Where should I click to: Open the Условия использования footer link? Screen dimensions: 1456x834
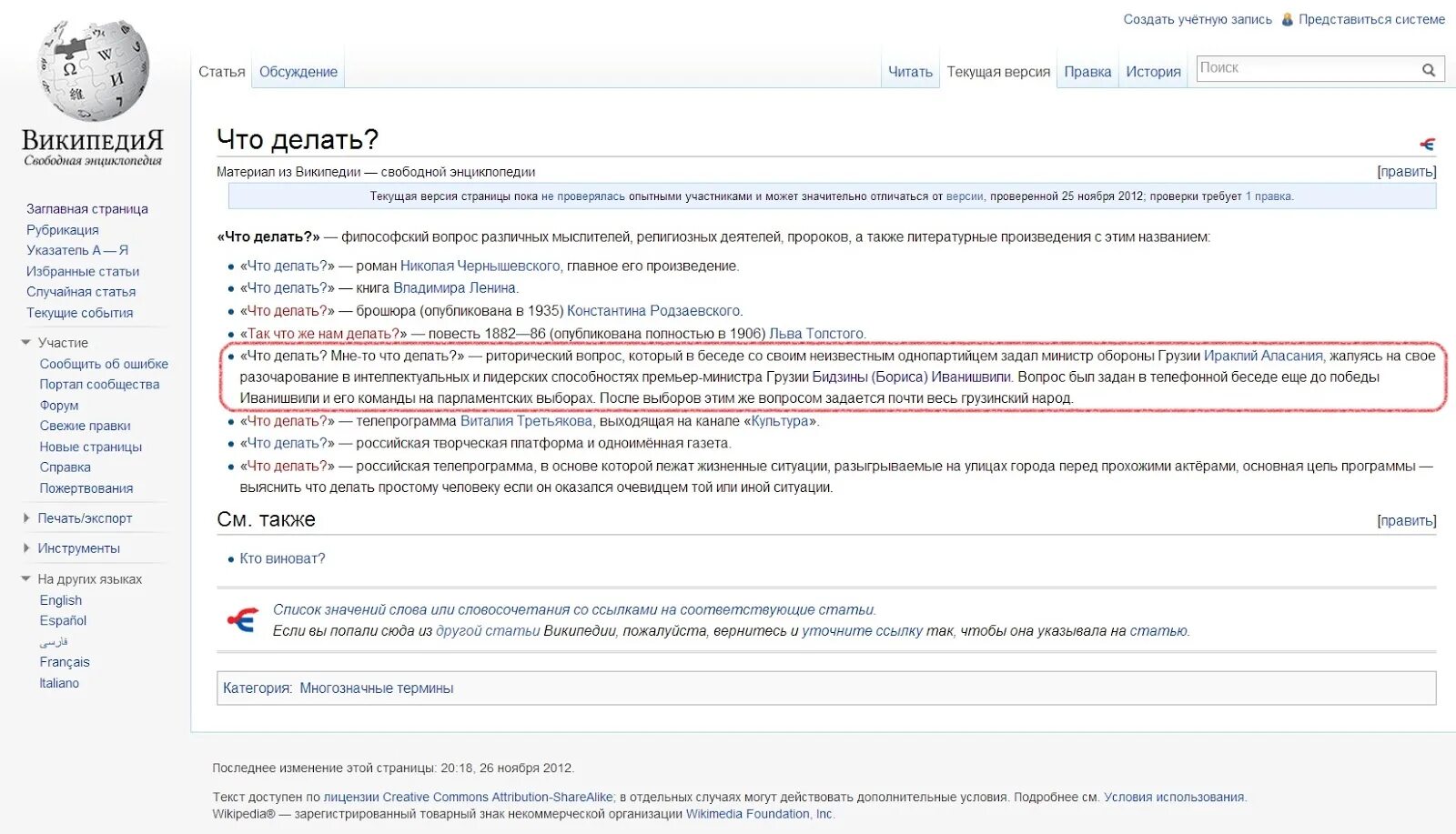[x=1173, y=795]
